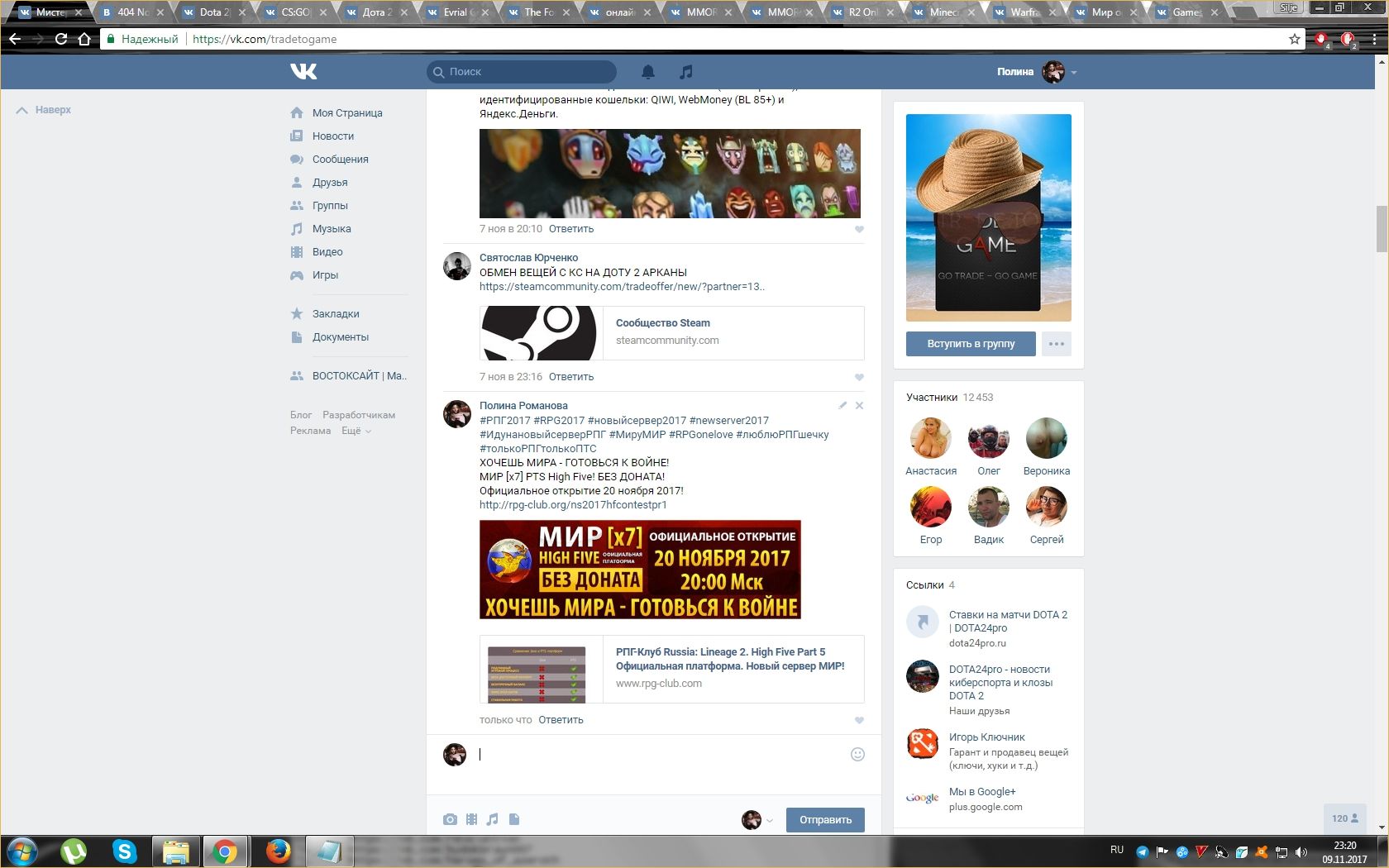Click the page vertical scrollbar thumb

point(1381,228)
